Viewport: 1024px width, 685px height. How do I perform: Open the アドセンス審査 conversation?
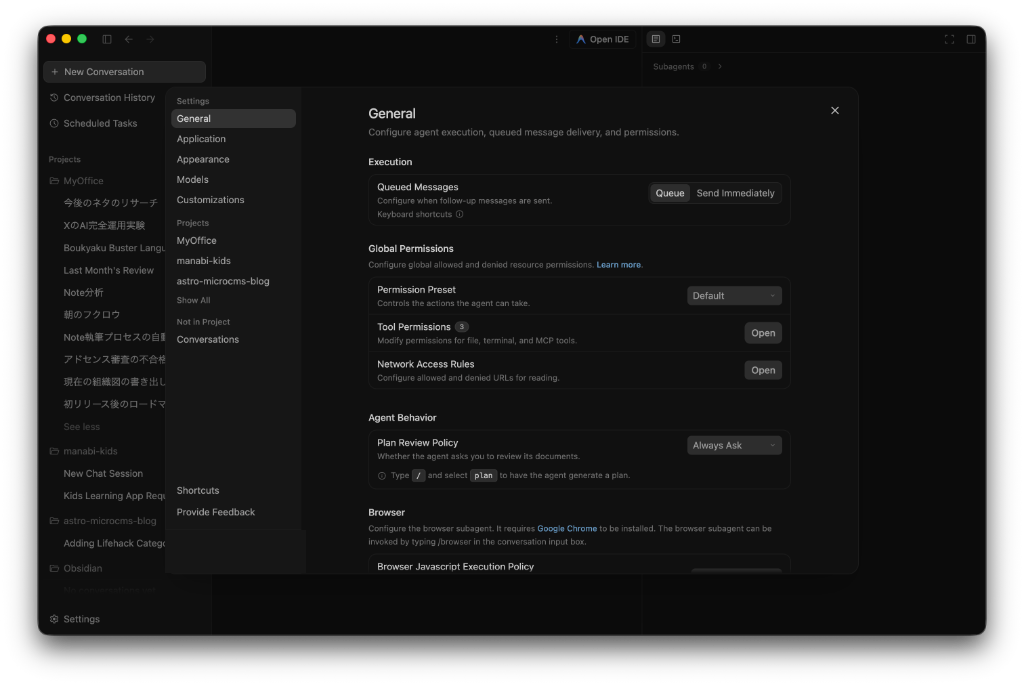tap(114, 360)
